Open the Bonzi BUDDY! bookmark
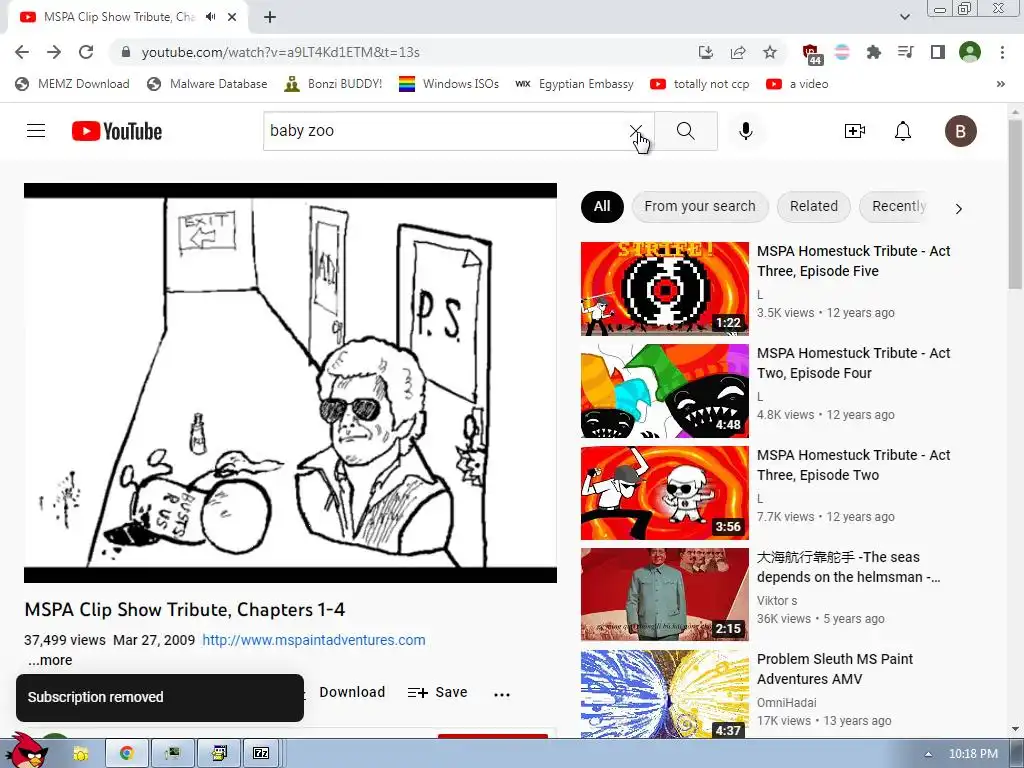 333,84
